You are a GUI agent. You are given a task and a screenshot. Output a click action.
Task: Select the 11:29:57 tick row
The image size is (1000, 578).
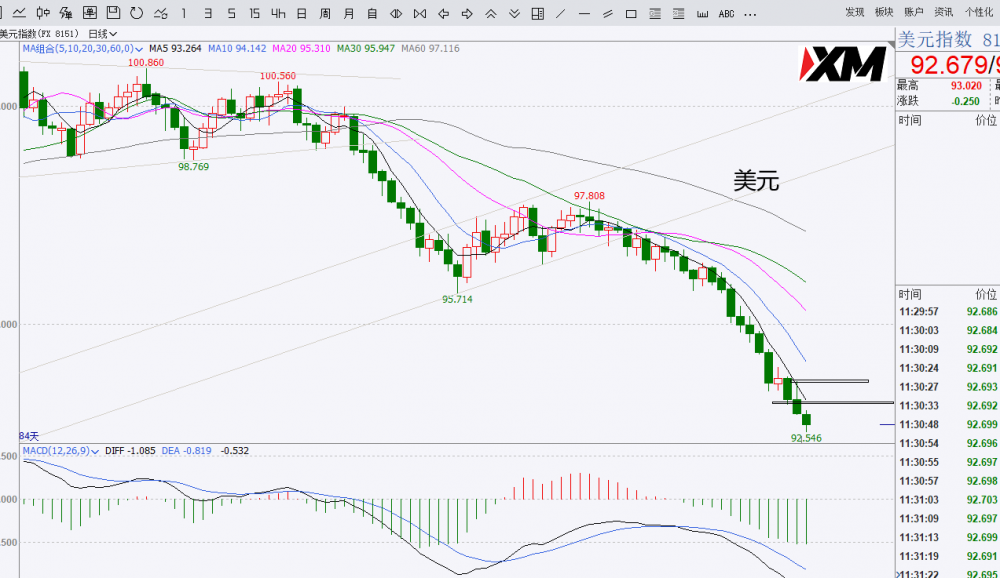tap(948, 311)
